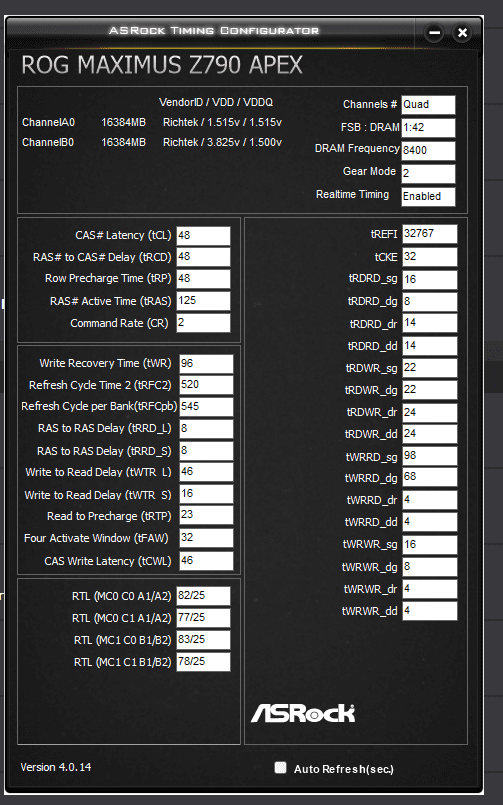The width and height of the screenshot is (503, 805).
Task: Click the tRFCpb value 545 field
Action: tap(206, 407)
